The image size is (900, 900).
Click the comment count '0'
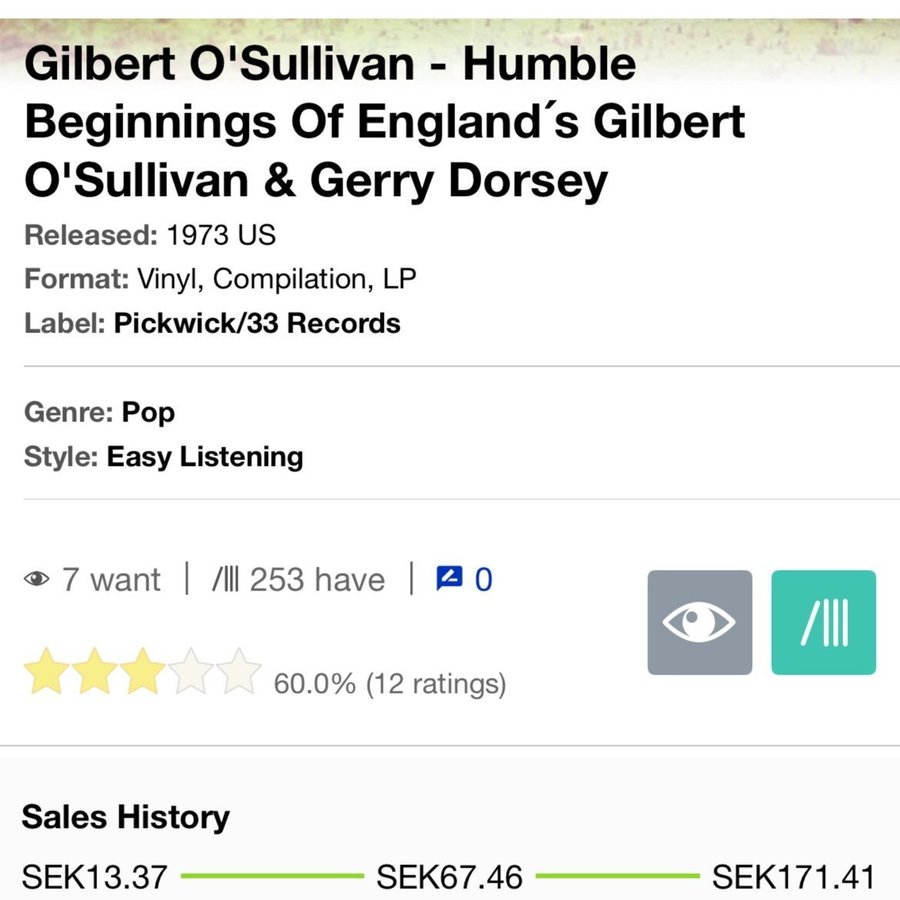click(x=483, y=580)
